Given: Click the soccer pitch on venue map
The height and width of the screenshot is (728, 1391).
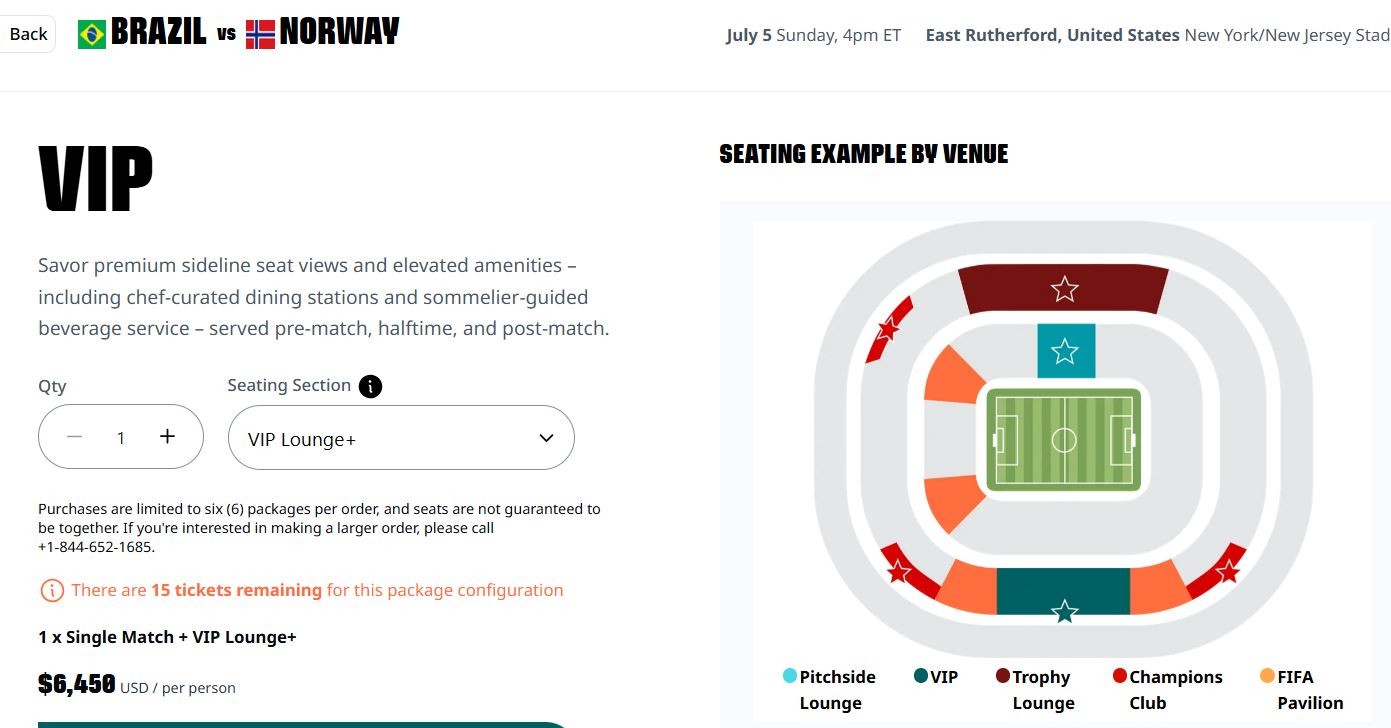Looking at the screenshot, I should point(1064,440).
